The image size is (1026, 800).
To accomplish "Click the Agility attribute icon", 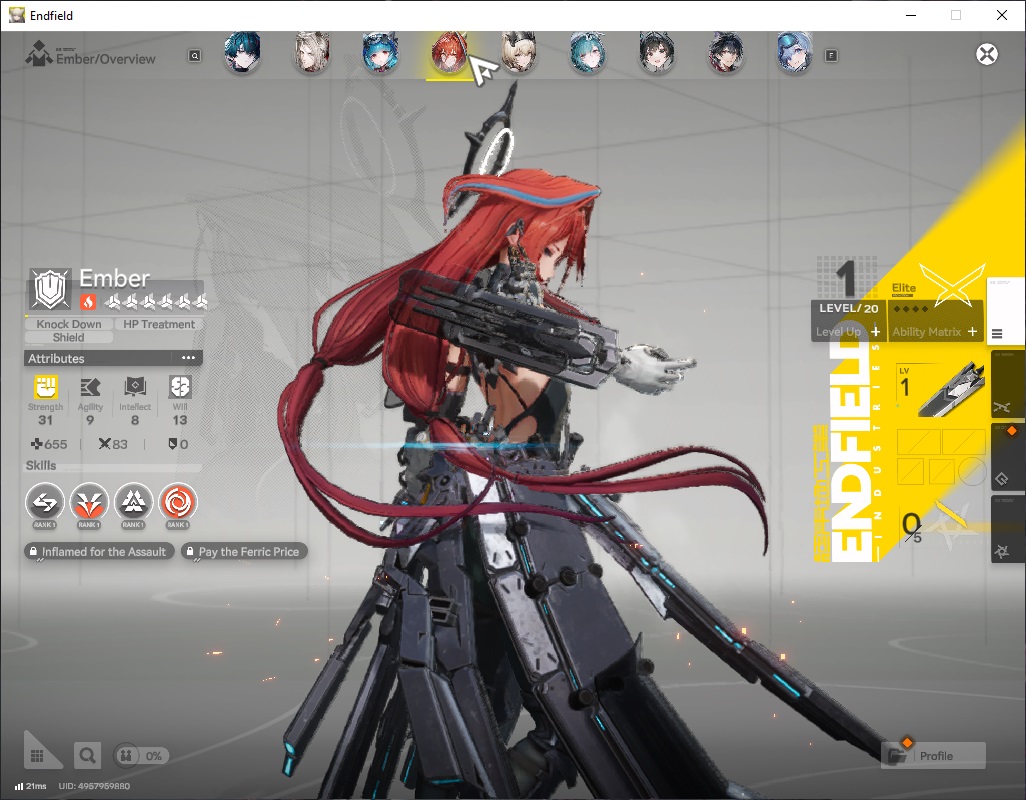I will tap(90, 387).
